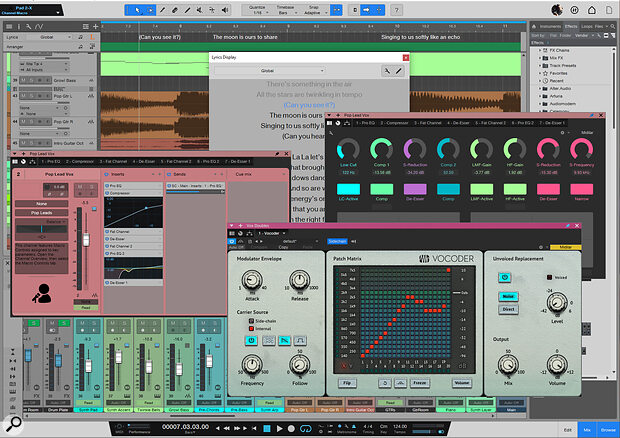
Task: Open the Edit view tab
Action: 567,430
